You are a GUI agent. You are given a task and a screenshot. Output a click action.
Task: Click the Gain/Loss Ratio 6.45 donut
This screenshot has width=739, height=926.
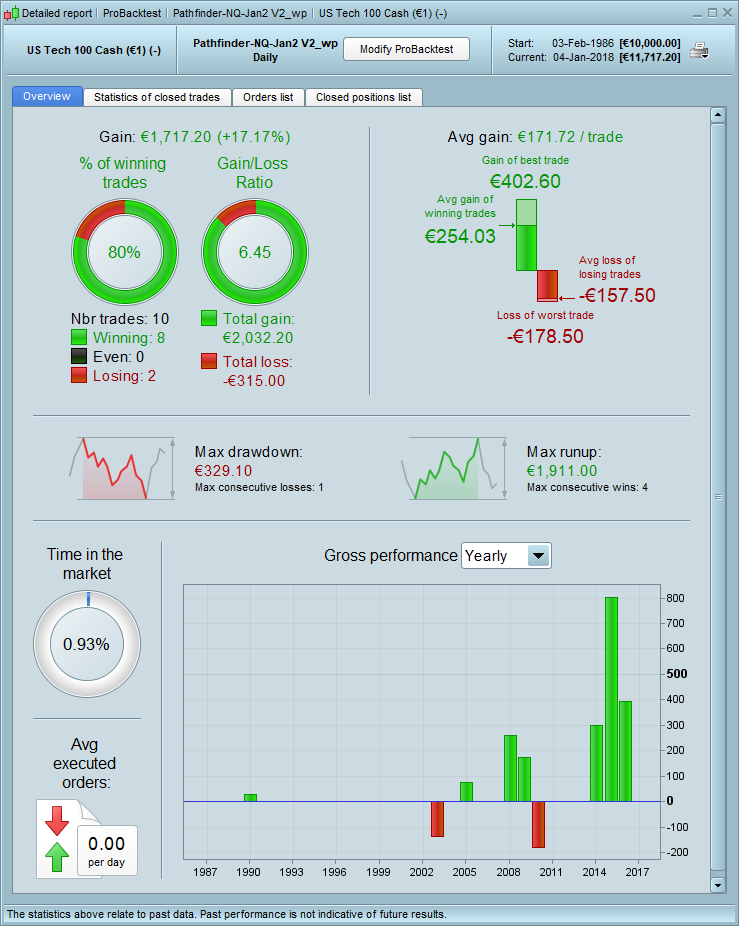[x=255, y=252]
